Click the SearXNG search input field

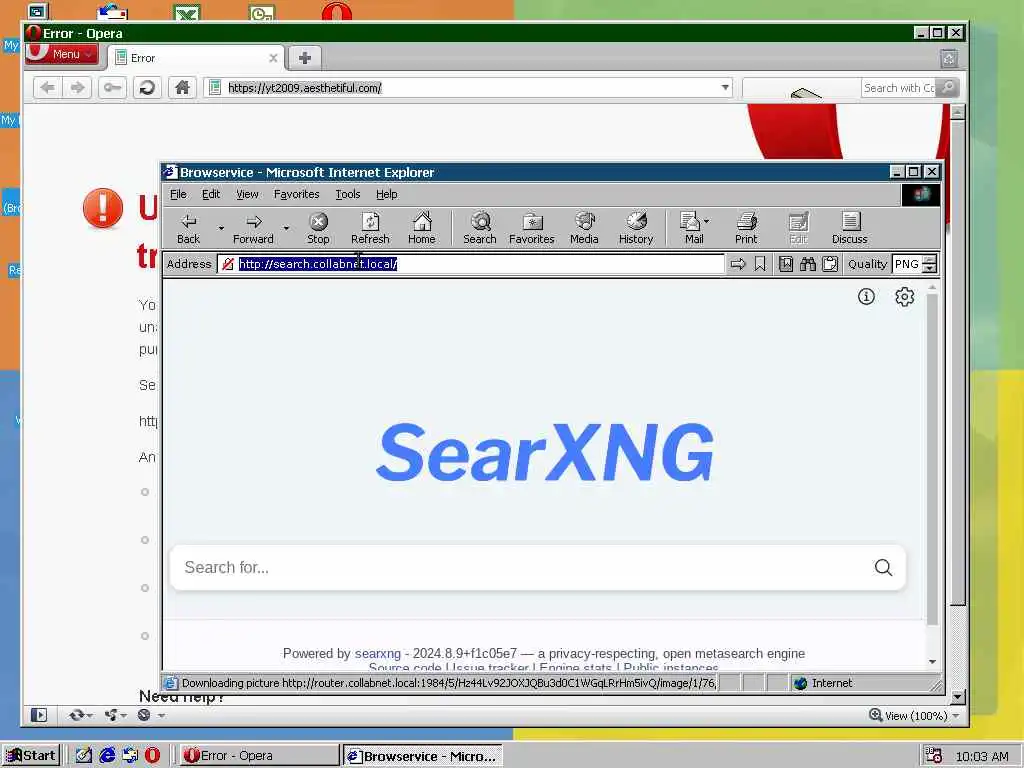[522, 568]
